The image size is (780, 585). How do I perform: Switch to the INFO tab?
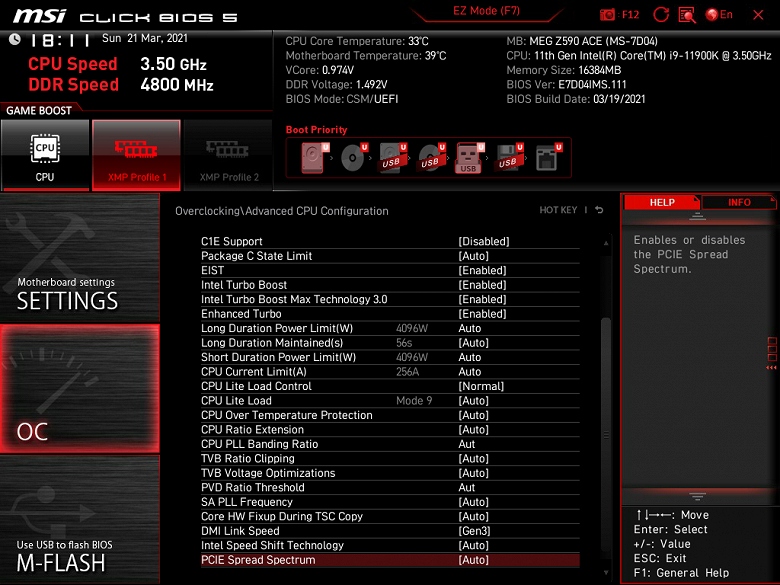coord(739,202)
